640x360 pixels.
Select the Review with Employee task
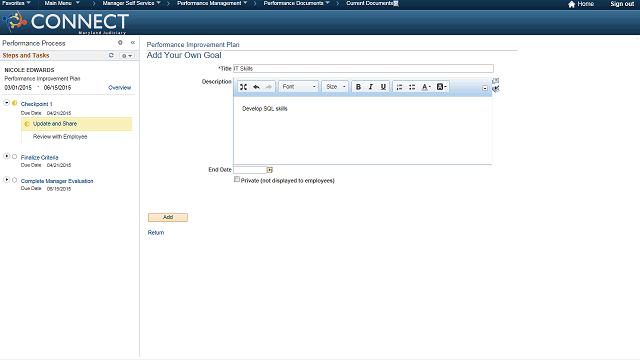tap(60, 137)
